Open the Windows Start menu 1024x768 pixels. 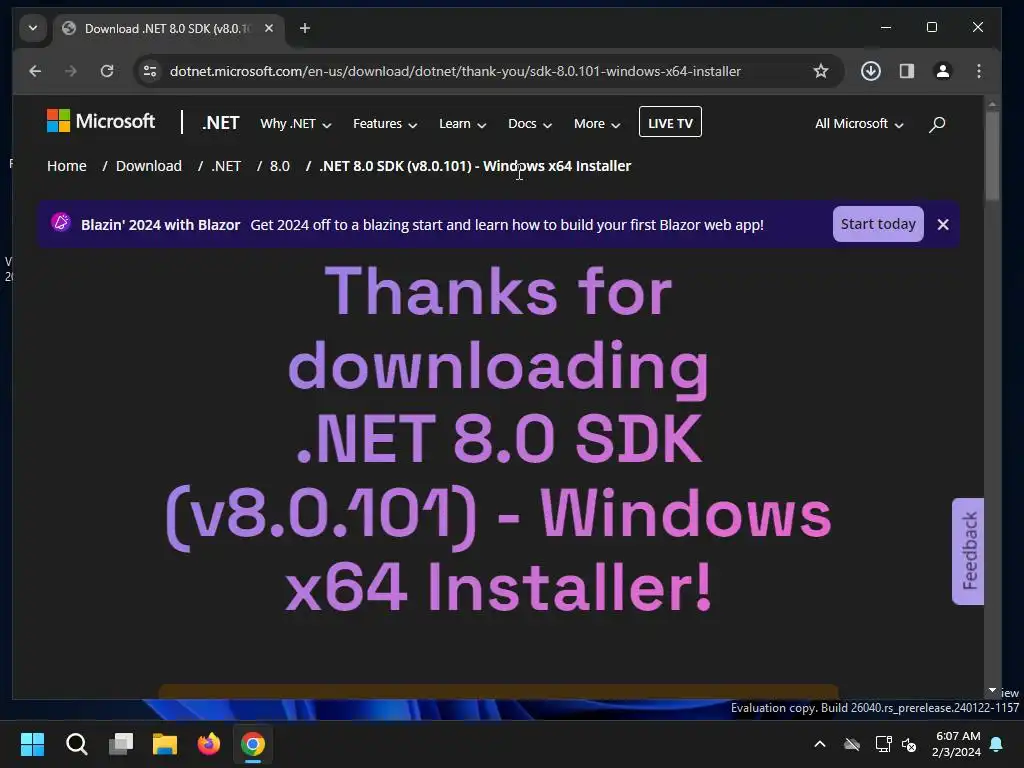[32, 744]
